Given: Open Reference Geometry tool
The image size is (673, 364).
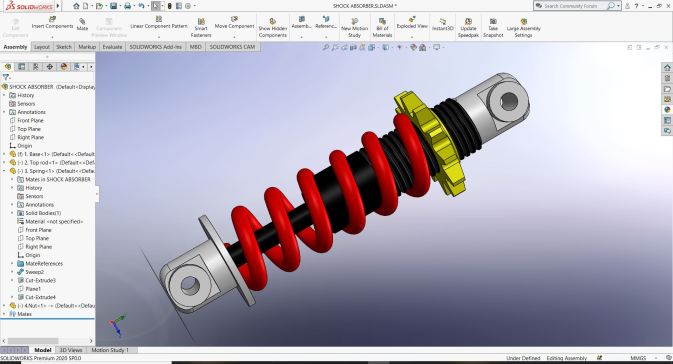Looking at the screenshot, I should coord(326,23).
